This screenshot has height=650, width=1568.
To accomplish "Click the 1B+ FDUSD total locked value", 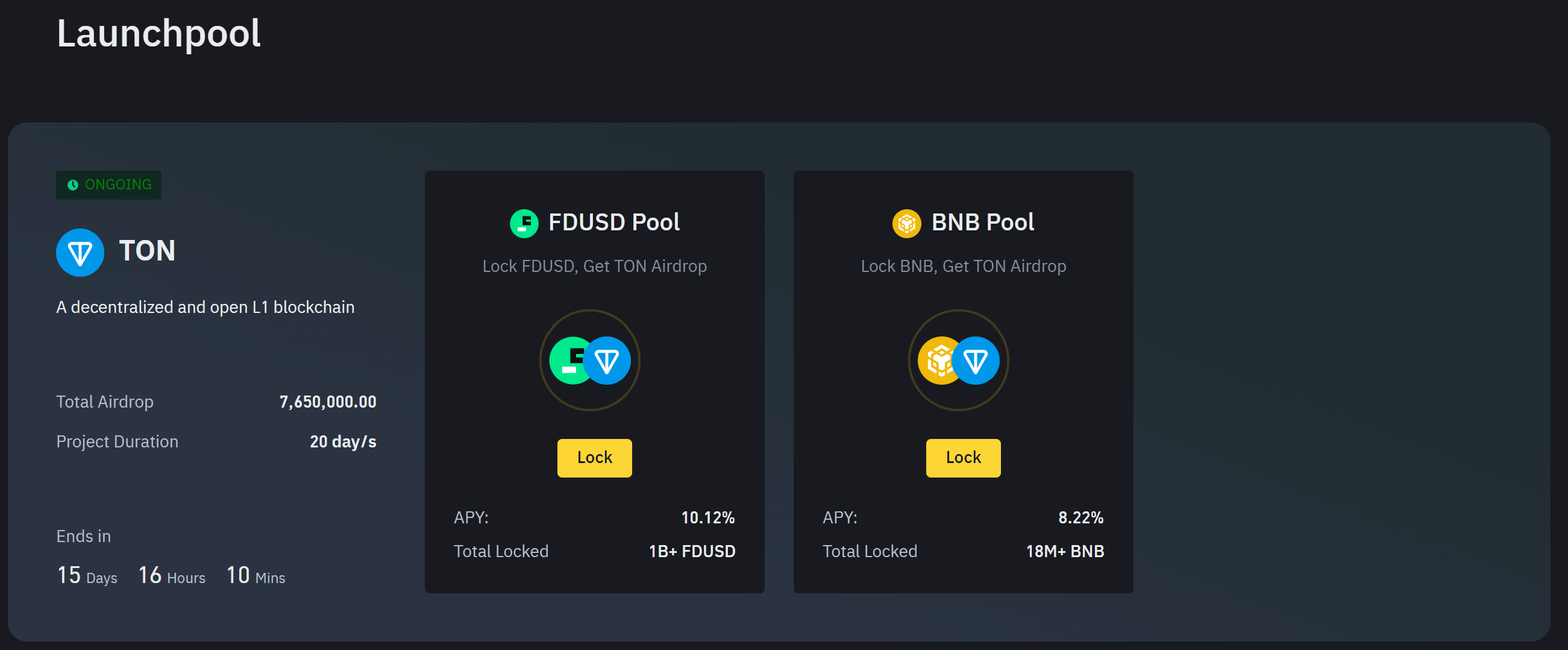I will pyautogui.click(x=692, y=551).
